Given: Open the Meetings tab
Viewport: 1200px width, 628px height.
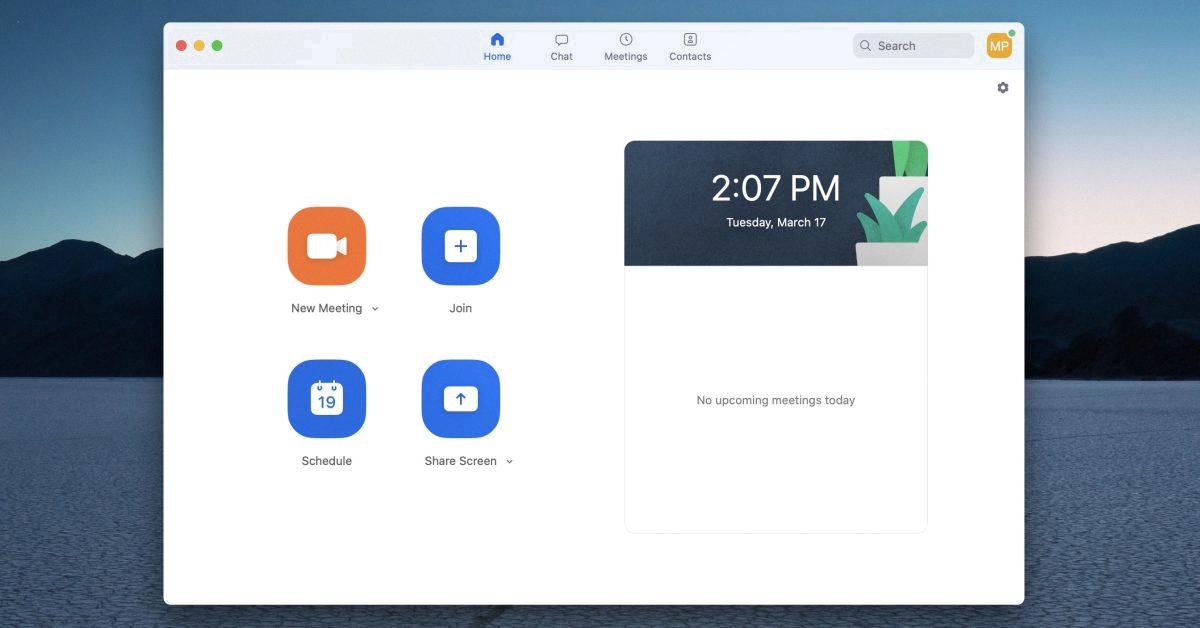Looking at the screenshot, I should point(626,47).
